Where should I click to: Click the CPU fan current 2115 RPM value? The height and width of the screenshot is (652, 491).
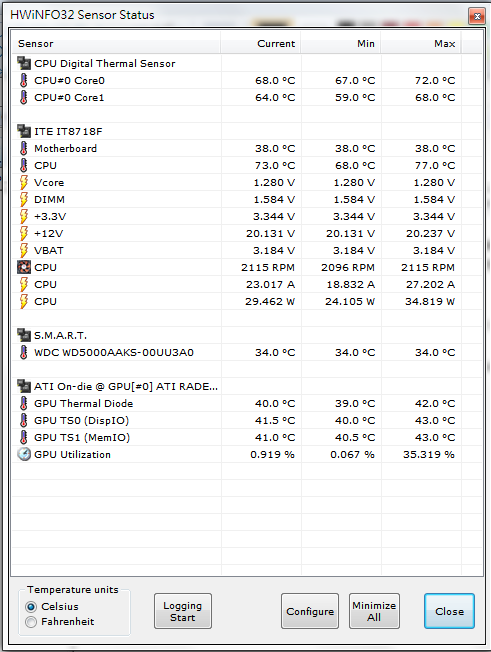268,268
